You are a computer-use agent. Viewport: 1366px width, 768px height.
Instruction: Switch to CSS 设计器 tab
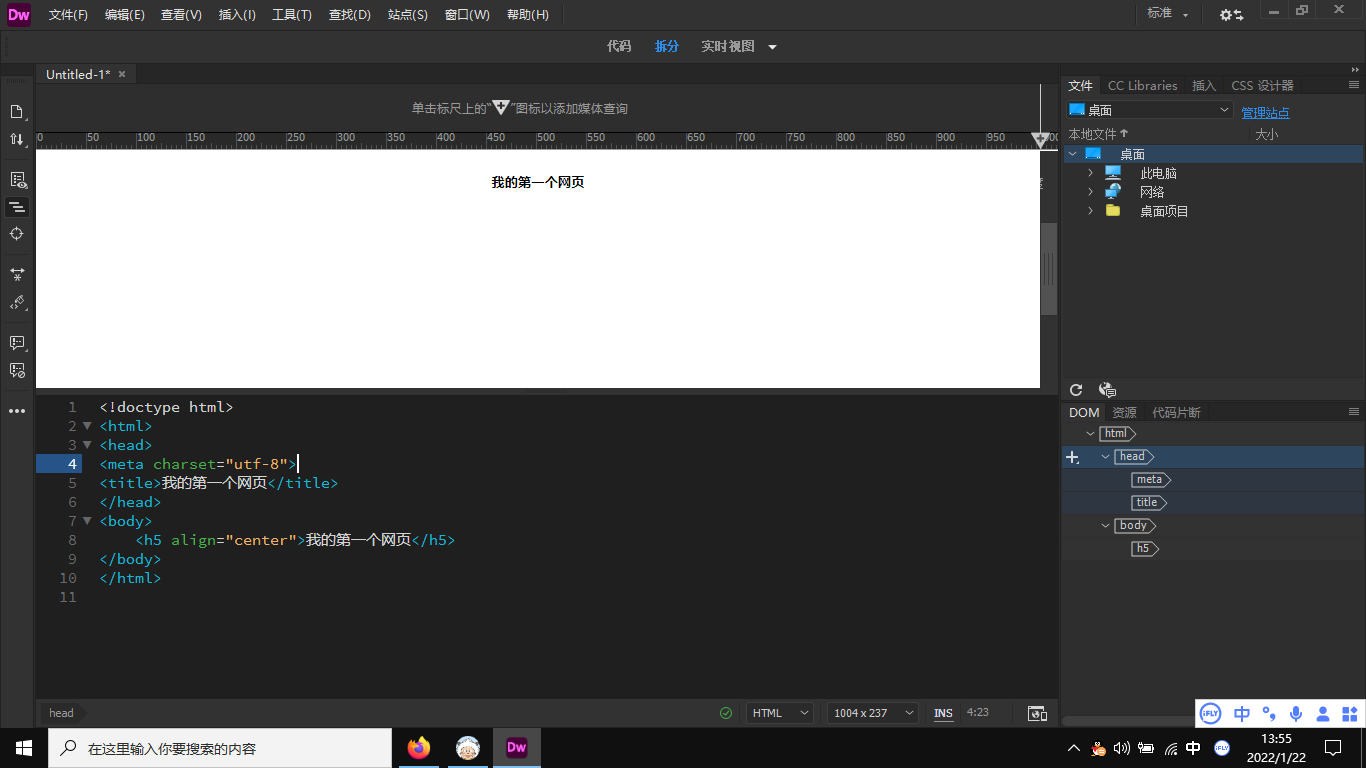(1262, 86)
